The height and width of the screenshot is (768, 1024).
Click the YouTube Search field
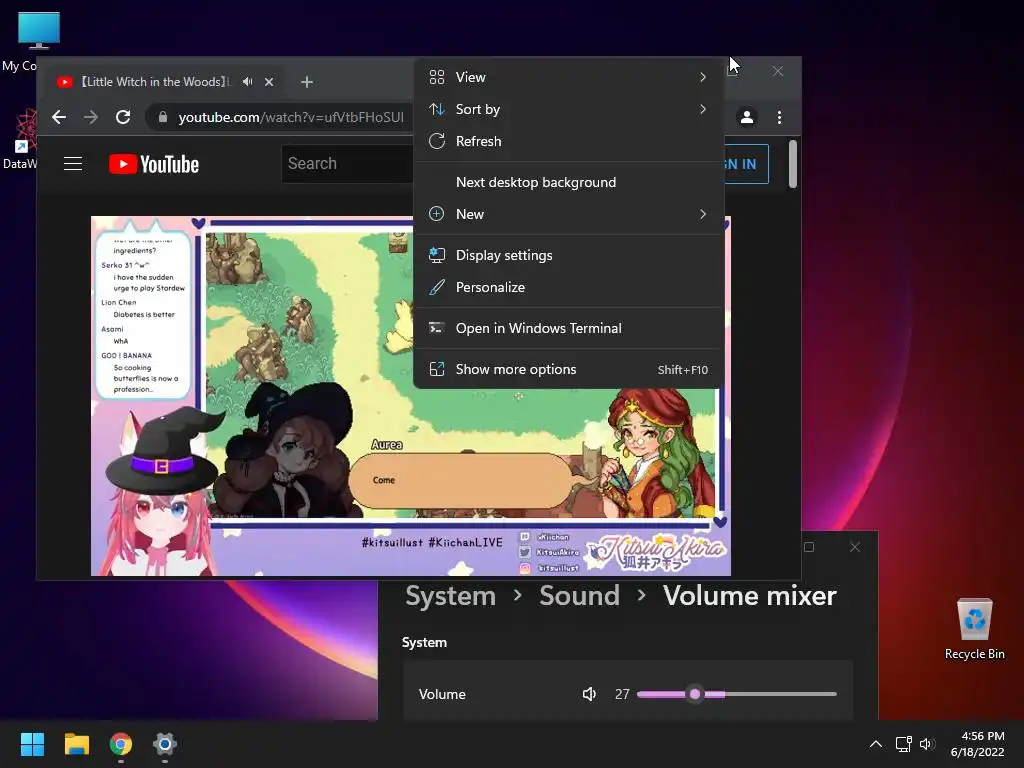tap(347, 163)
